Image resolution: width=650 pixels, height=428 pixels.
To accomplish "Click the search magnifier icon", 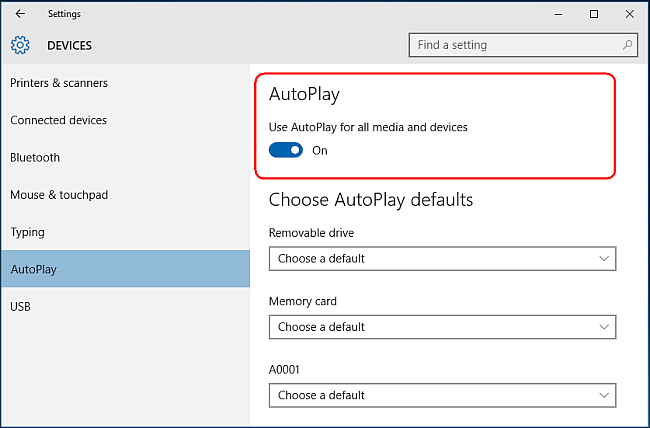I will (x=627, y=45).
